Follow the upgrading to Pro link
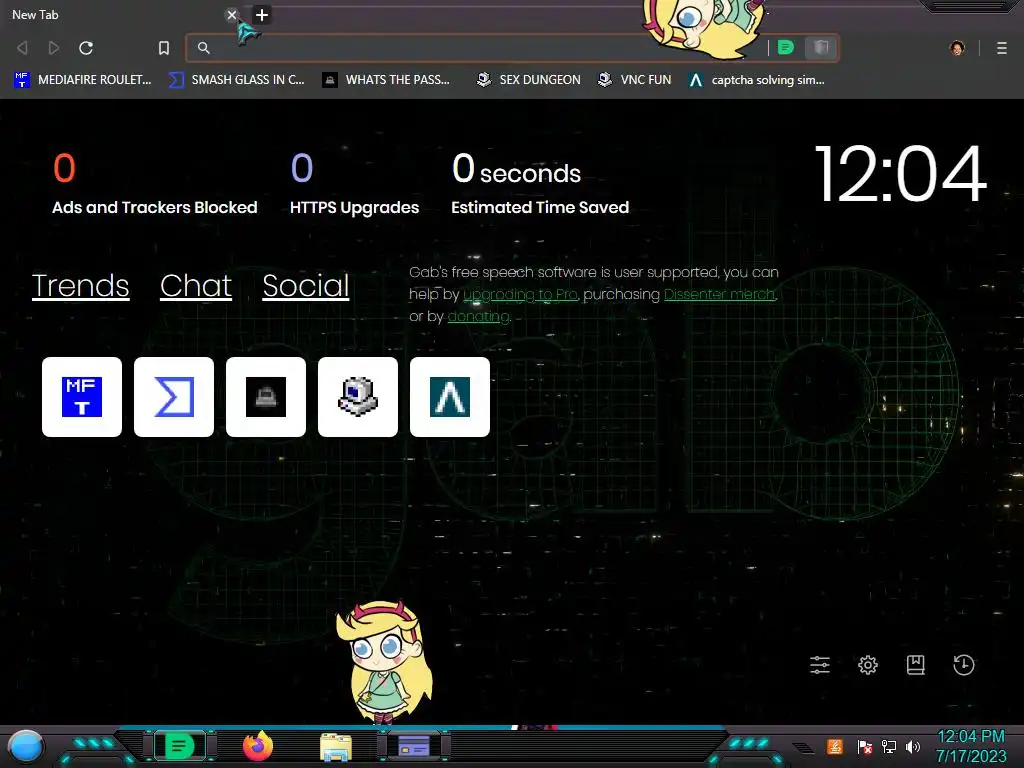1024x768 pixels. [x=520, y=295]
